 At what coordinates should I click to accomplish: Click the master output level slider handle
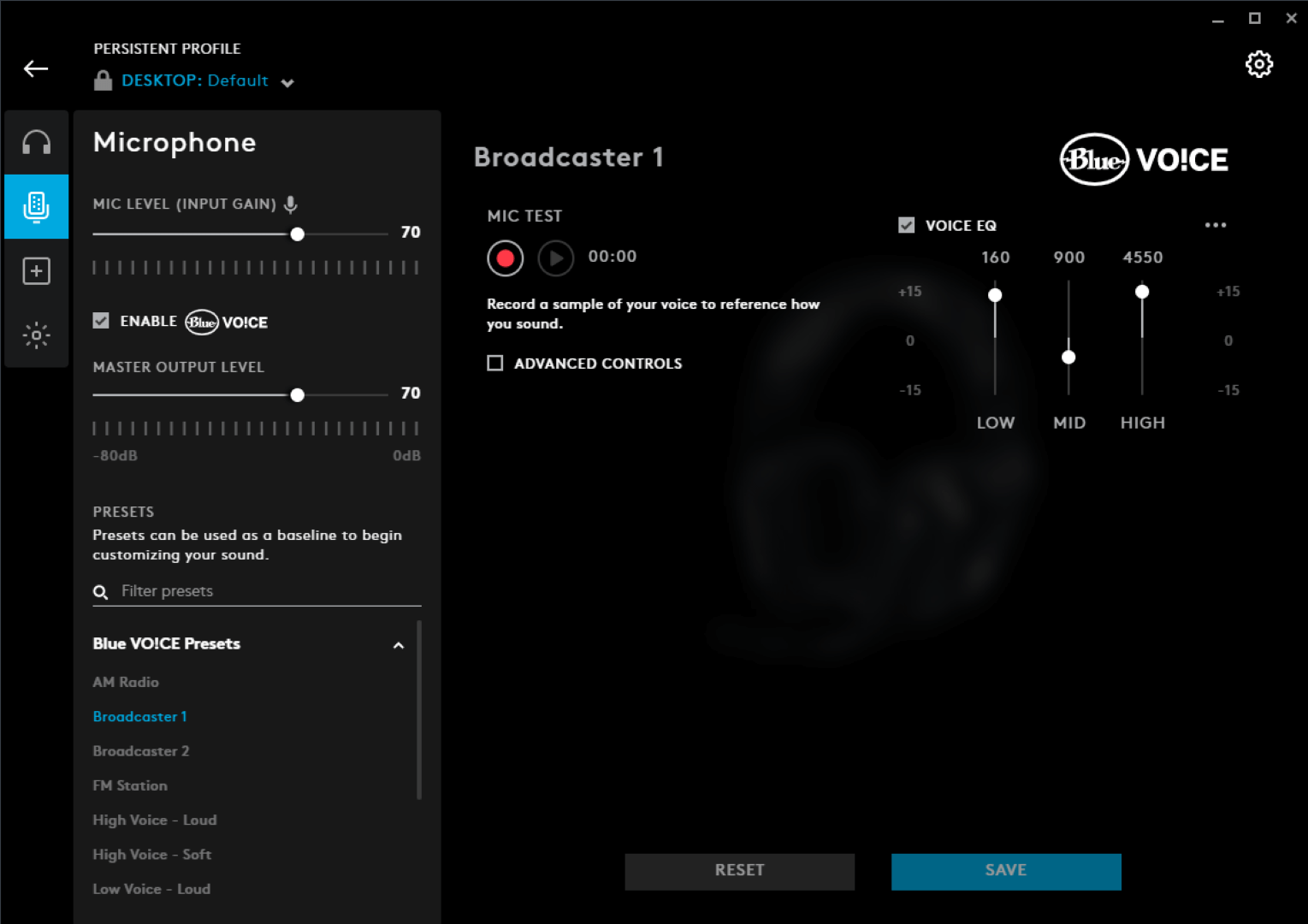pyautogui.click(x=297, y=394)
